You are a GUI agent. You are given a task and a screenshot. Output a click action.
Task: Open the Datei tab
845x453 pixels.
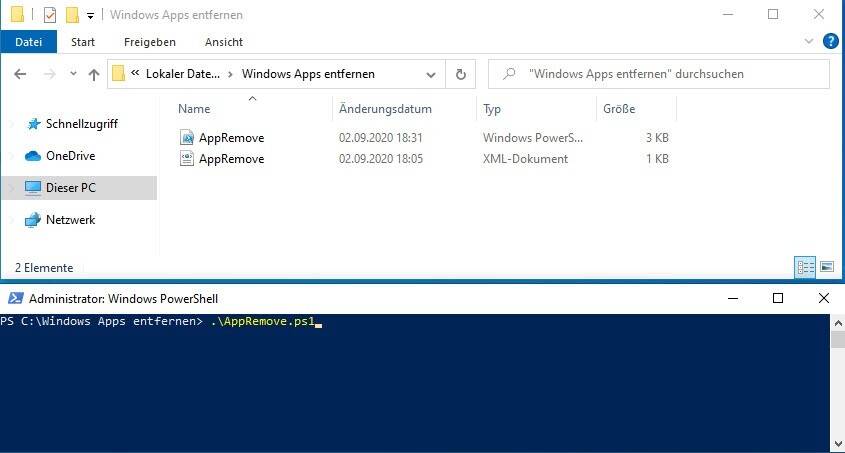click(x=29, y=42)
